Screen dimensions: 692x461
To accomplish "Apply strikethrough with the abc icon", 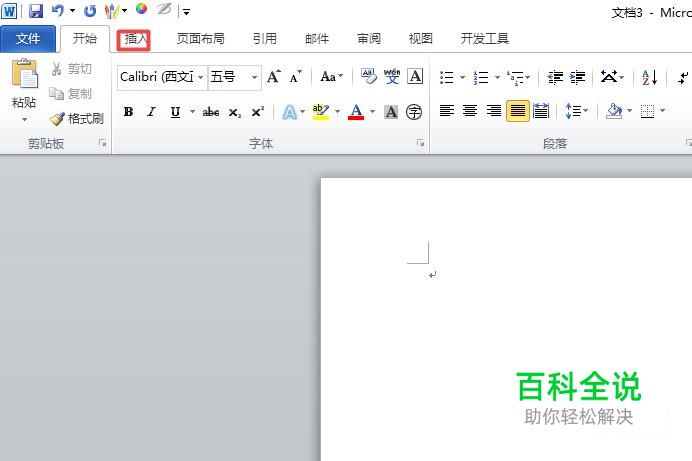I will pos(211,112).
